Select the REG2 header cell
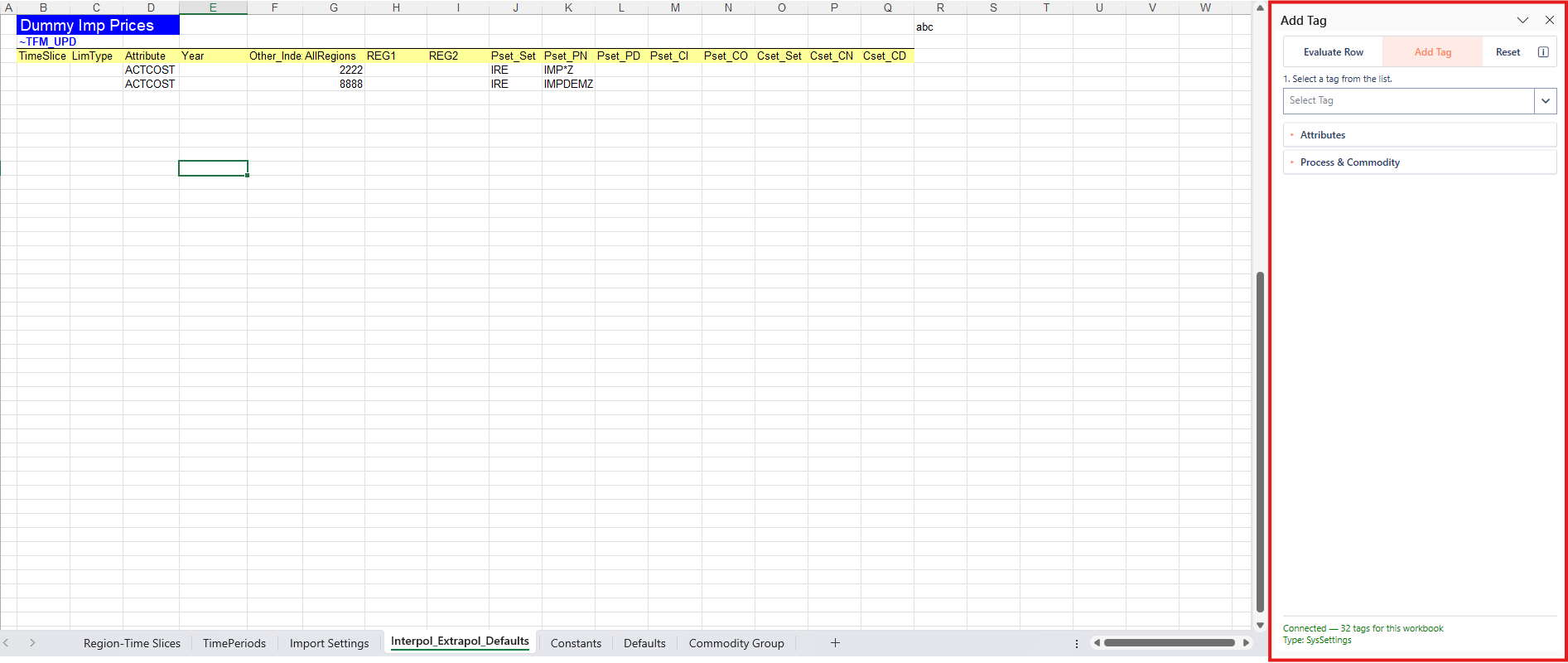The image size is (1568, 663). (x=458, y=56)
